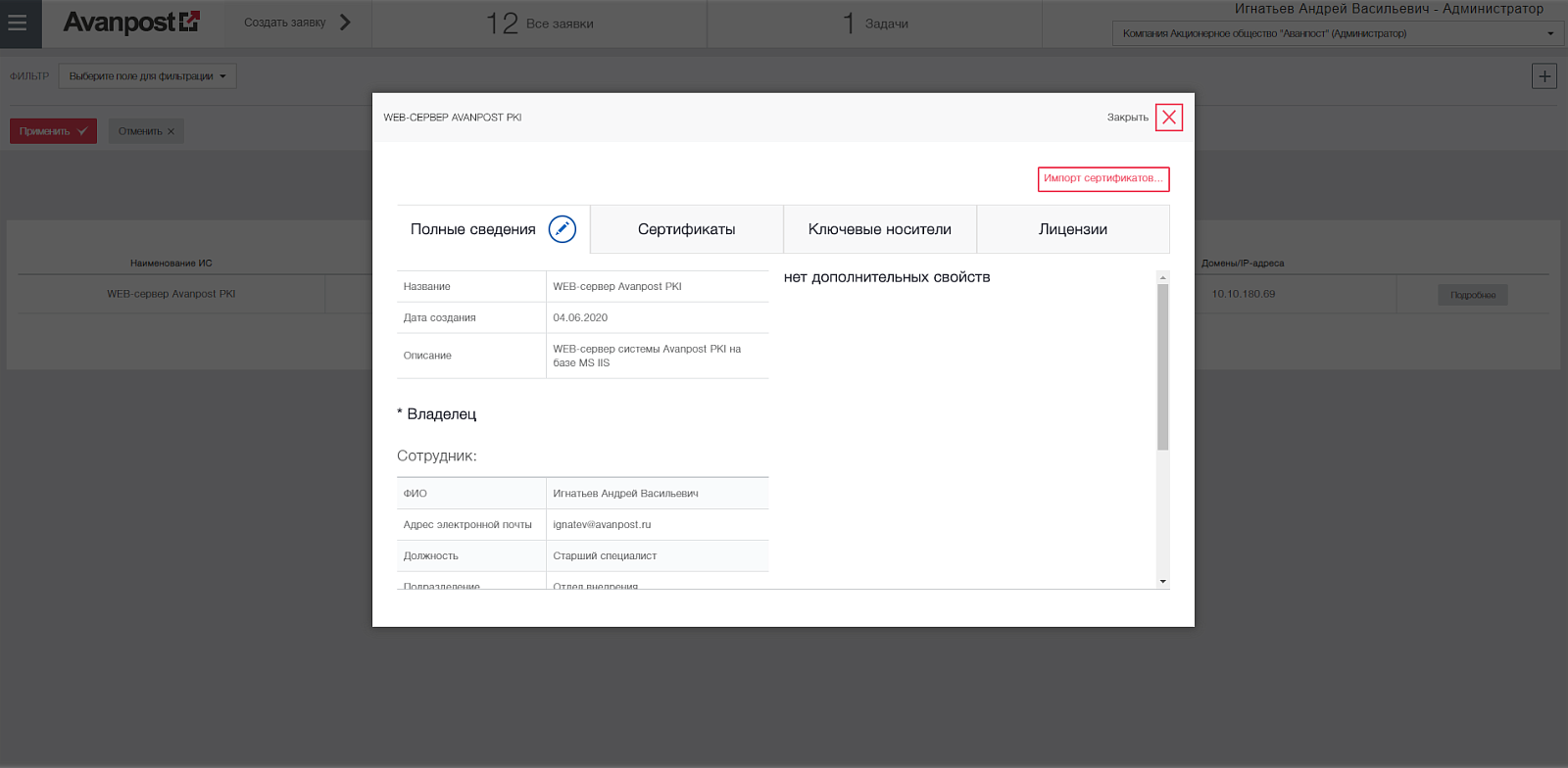
Task: Click IP address 10.10.180.69
Action: [1244, 294]
